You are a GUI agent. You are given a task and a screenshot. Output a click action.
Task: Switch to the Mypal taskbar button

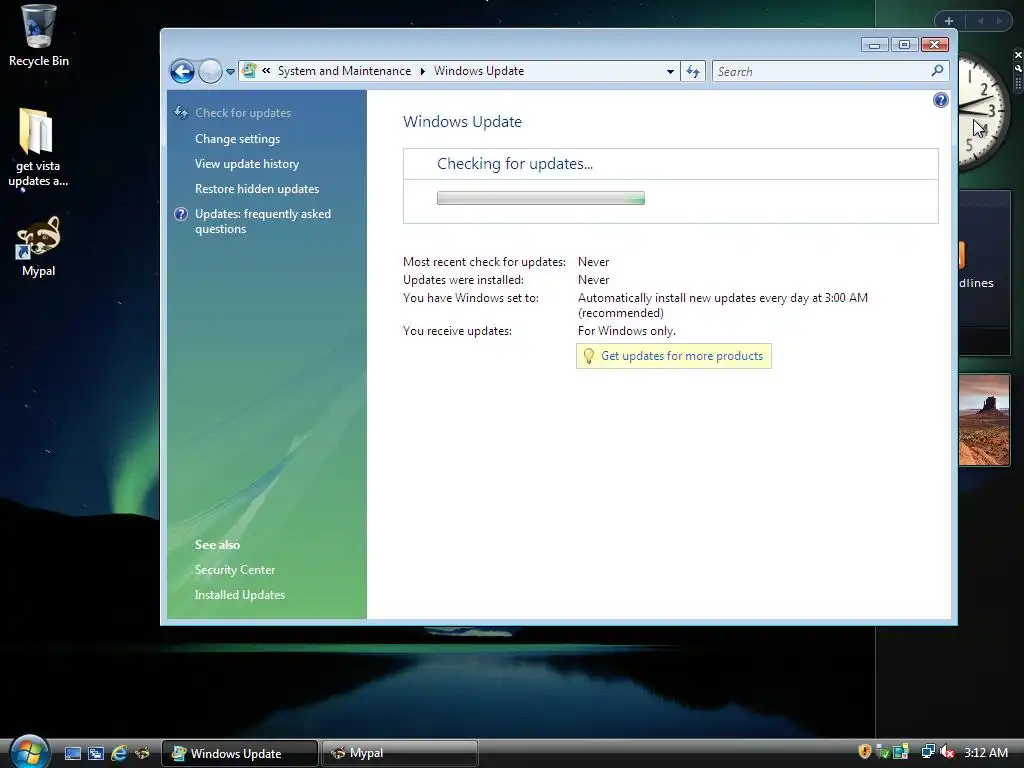click(400, 754)
